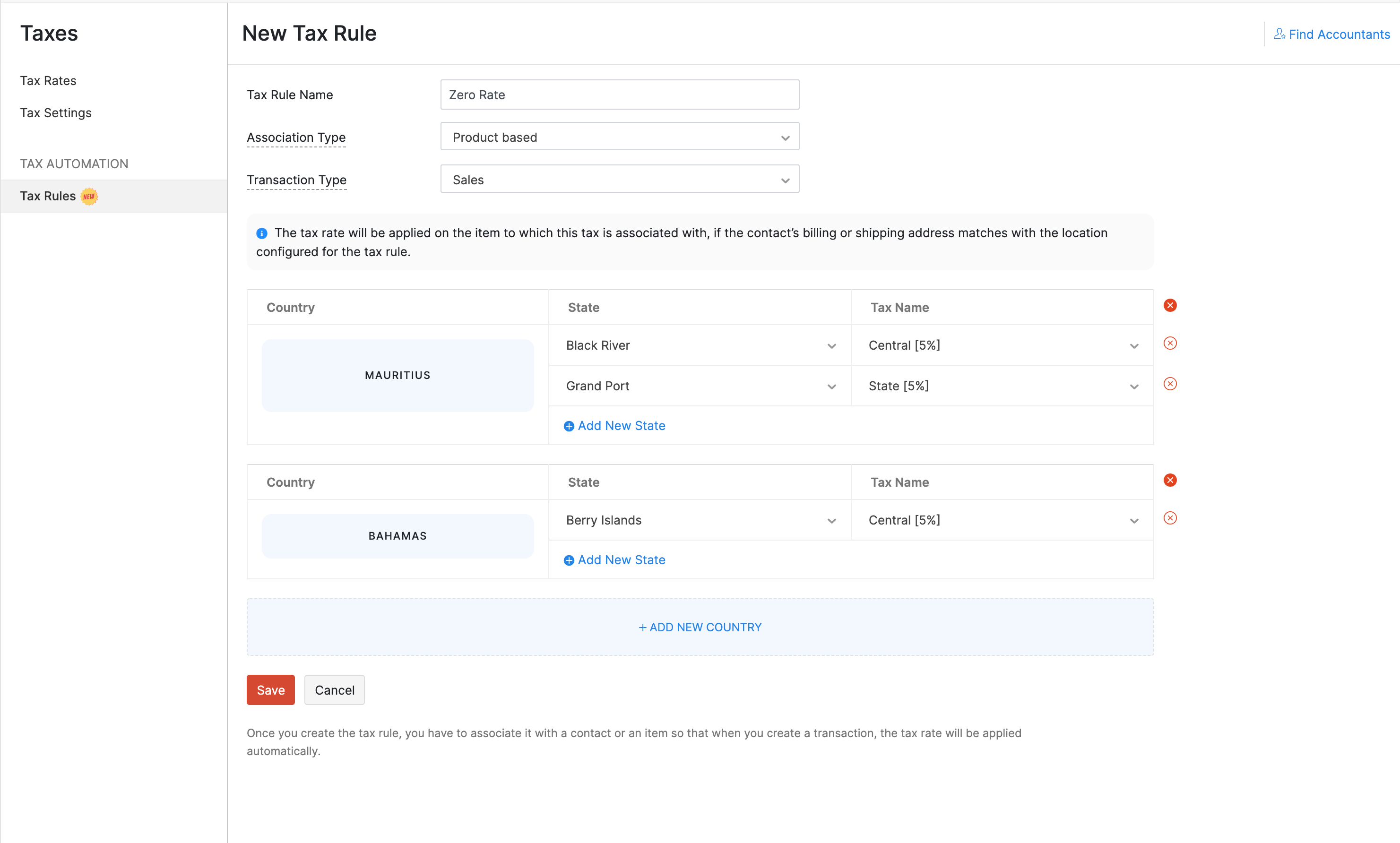Click Add New State under Bahamas
1400x843 pixels.
tap(615, 559)
